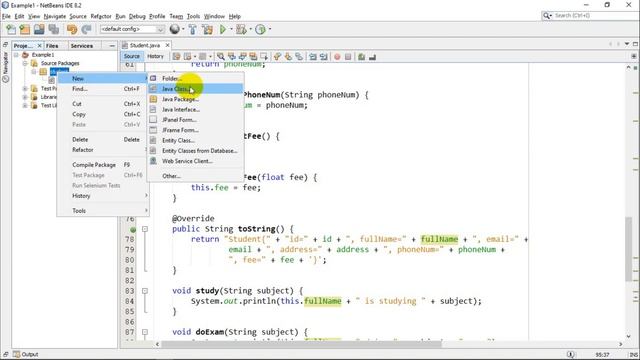Image resolution: width=640 pixels, height=360 pixels.
Task: Click the Source editor view button
Action: coord(131,56)
